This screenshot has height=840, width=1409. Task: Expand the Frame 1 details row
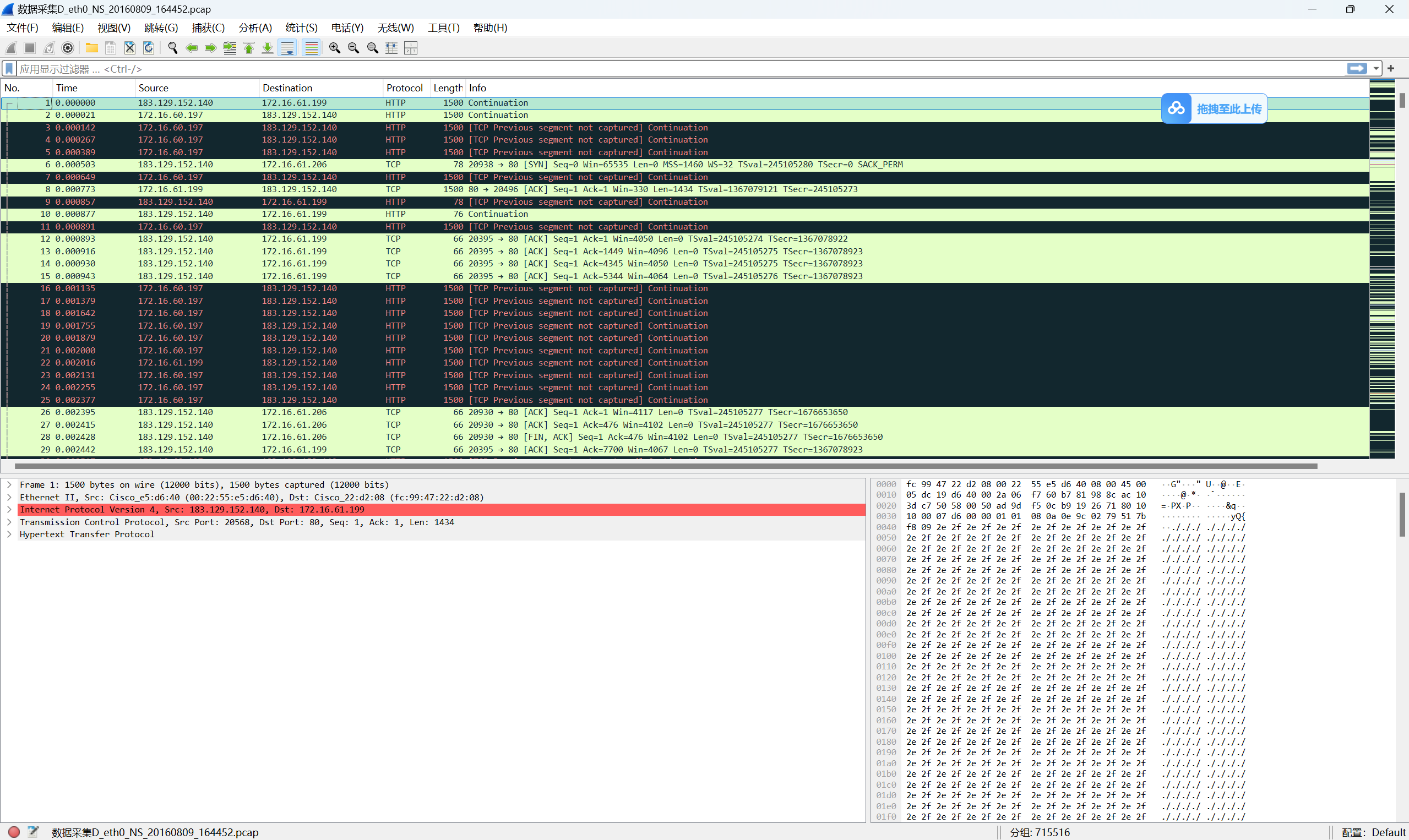(9, 484)
